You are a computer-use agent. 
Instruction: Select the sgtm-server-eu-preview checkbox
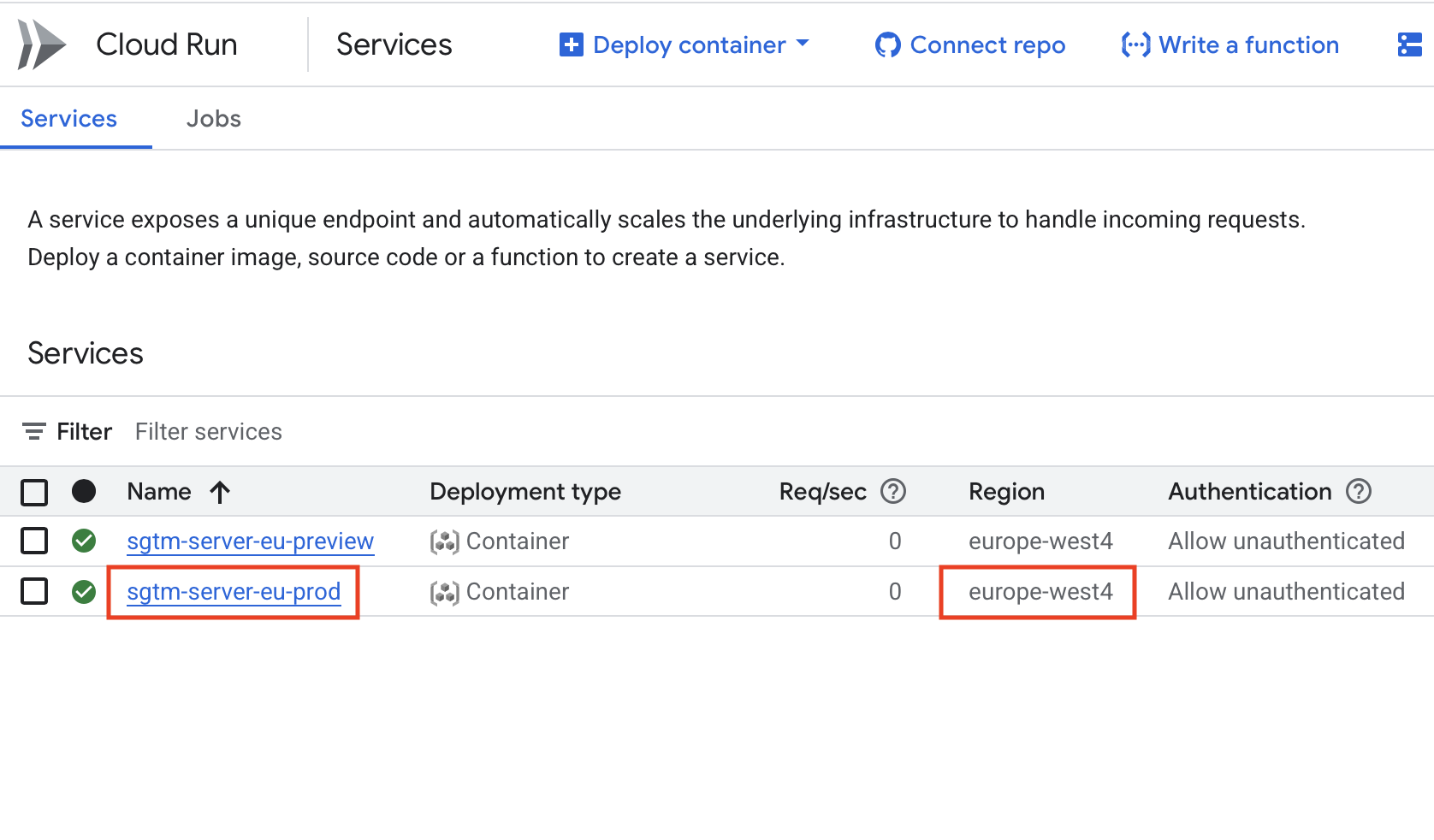(34, 541)
